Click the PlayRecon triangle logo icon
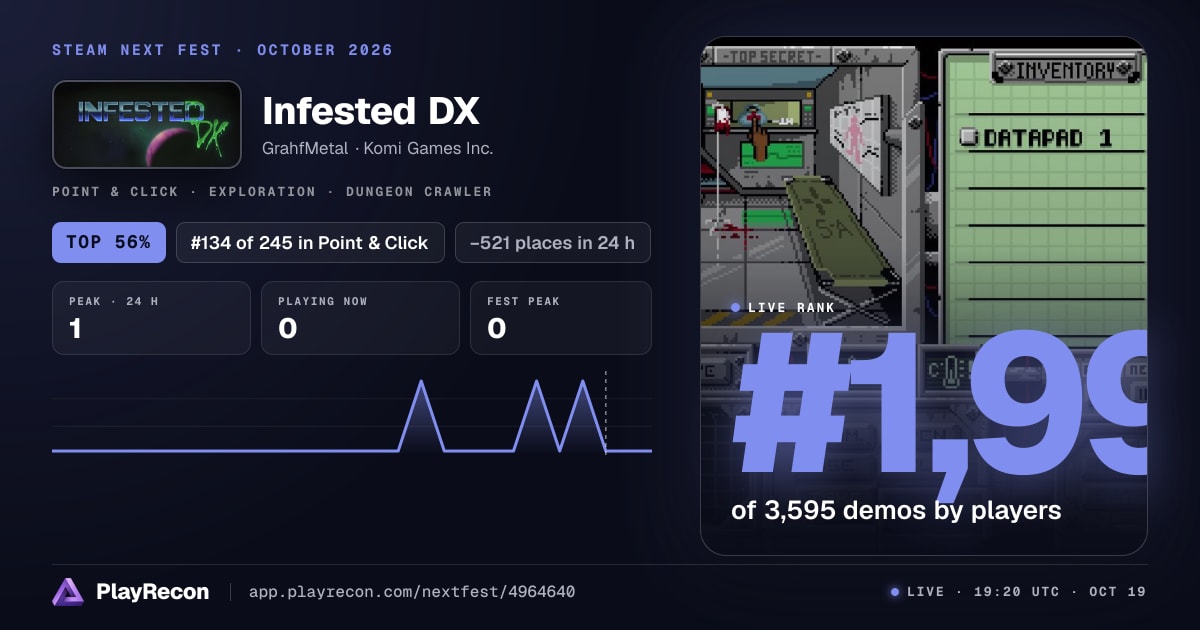Viewport: 1200px width, 630px height. (68, 592)
